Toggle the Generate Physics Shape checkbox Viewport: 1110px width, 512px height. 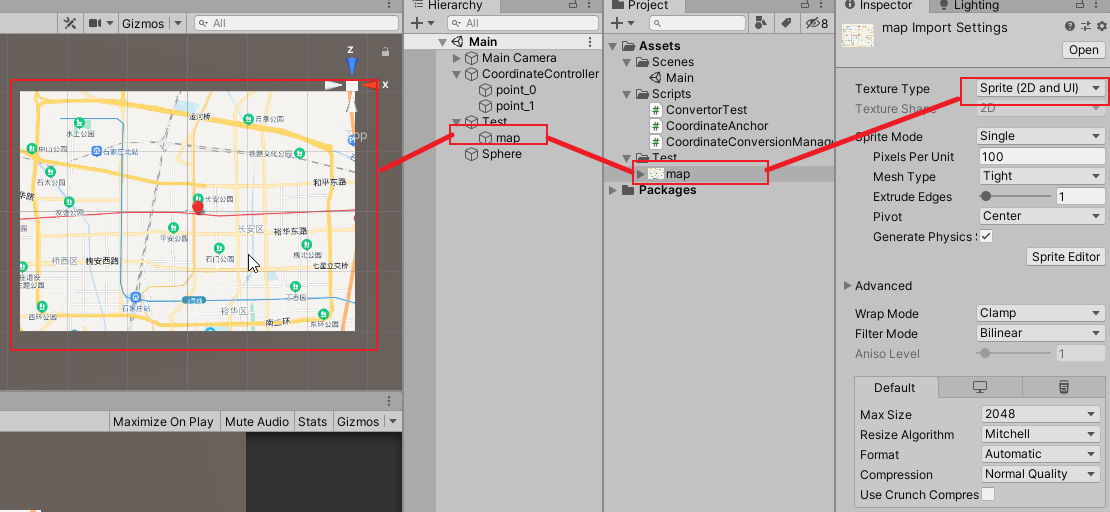[x=986, y=237]
